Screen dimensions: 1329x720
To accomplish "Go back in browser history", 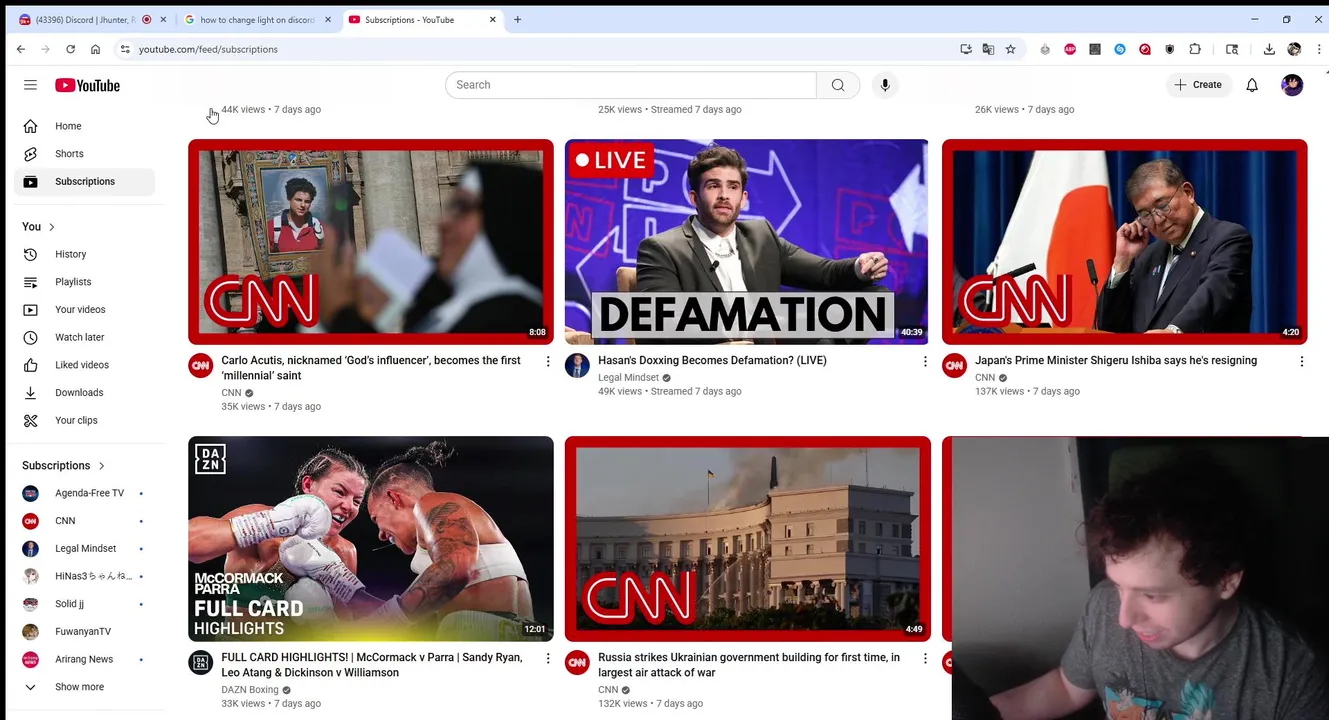I will 21,49.
